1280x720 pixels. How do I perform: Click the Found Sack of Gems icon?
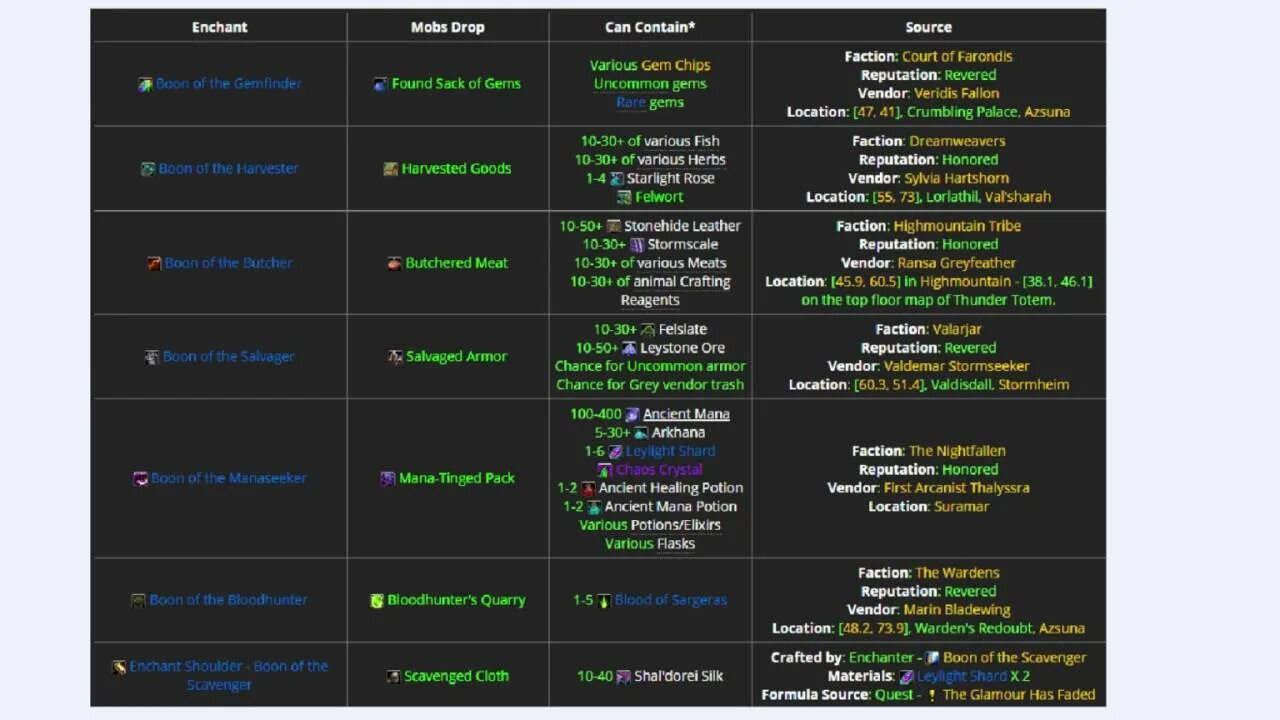(380, 84)
